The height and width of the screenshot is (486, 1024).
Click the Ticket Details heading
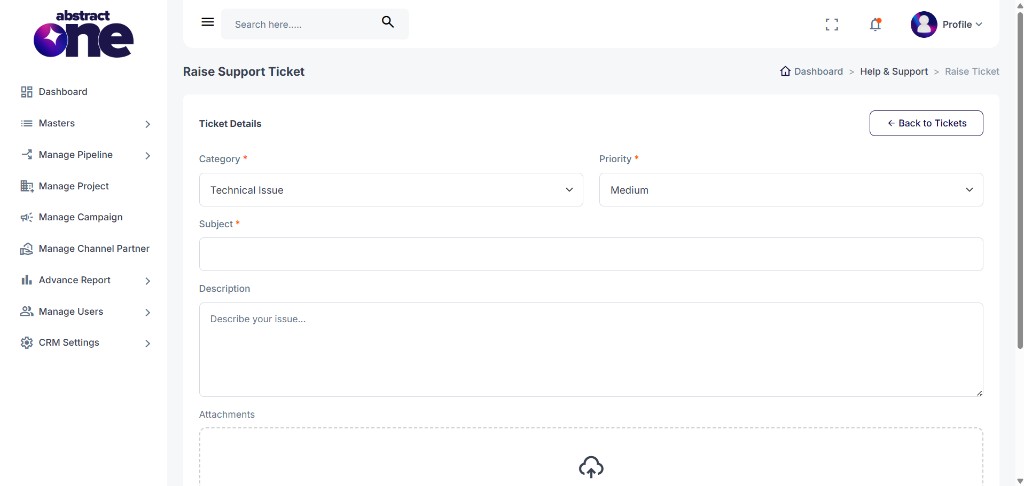(x=230, y=123)
